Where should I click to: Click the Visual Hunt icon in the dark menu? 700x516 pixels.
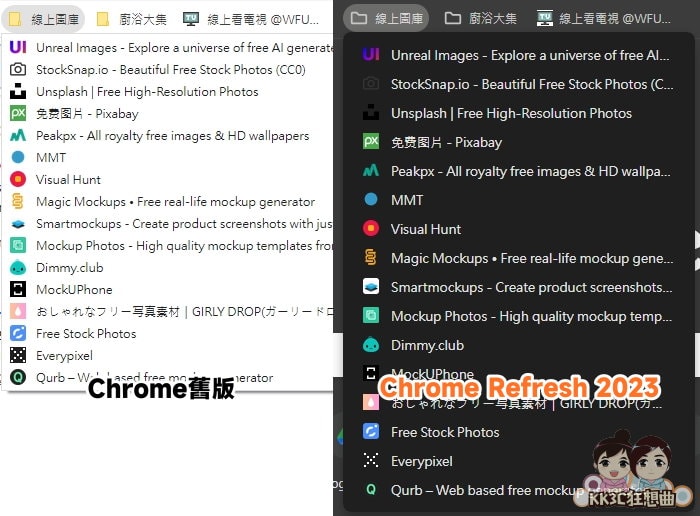[x=371, y=228]
